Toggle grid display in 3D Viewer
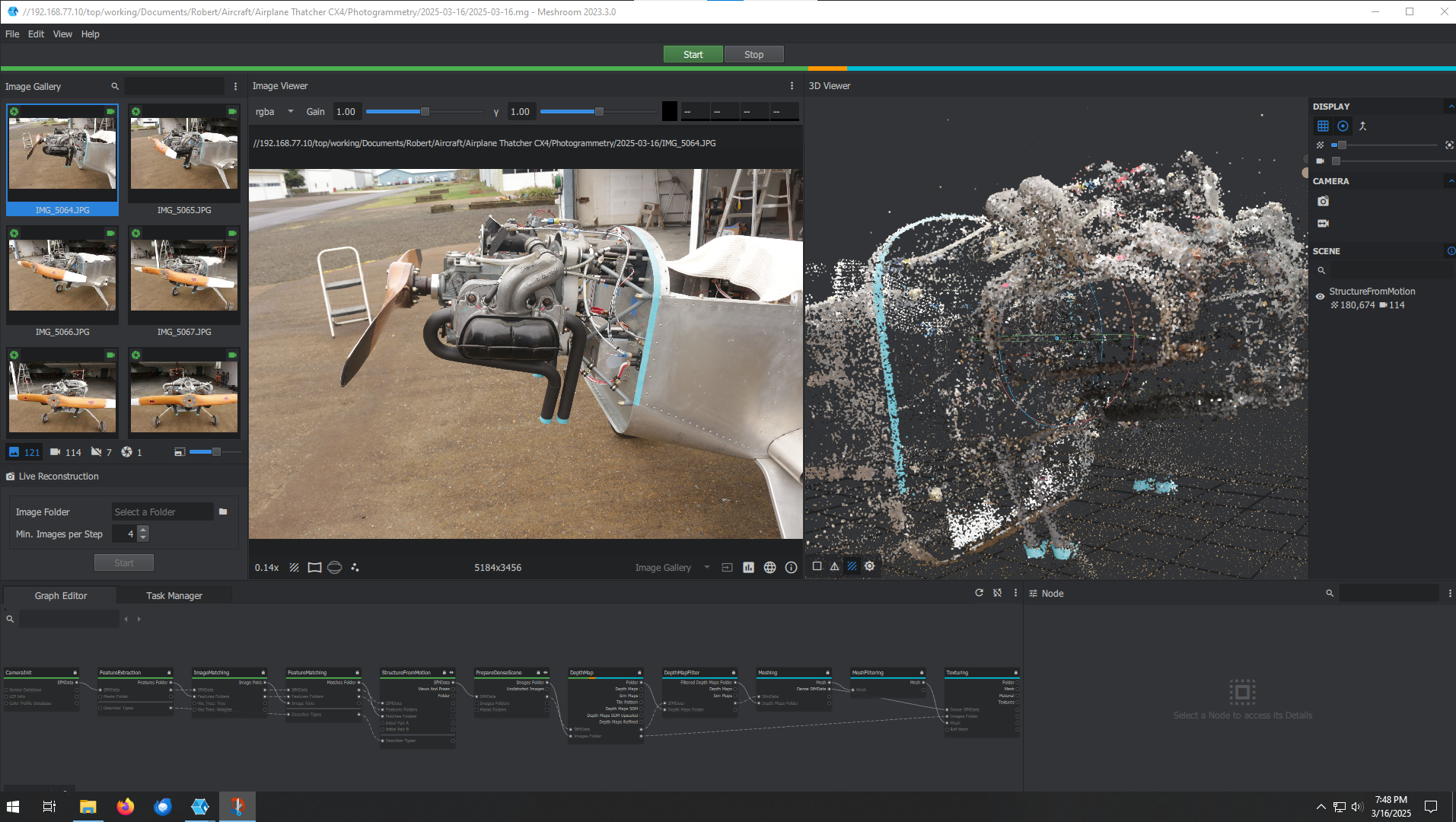This screenshot has height=822, width=1456. click(1323, 126)
